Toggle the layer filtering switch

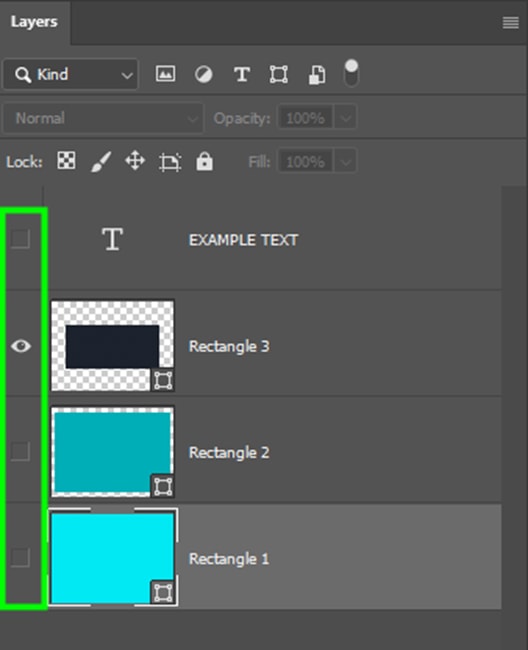tap(351, 73)
